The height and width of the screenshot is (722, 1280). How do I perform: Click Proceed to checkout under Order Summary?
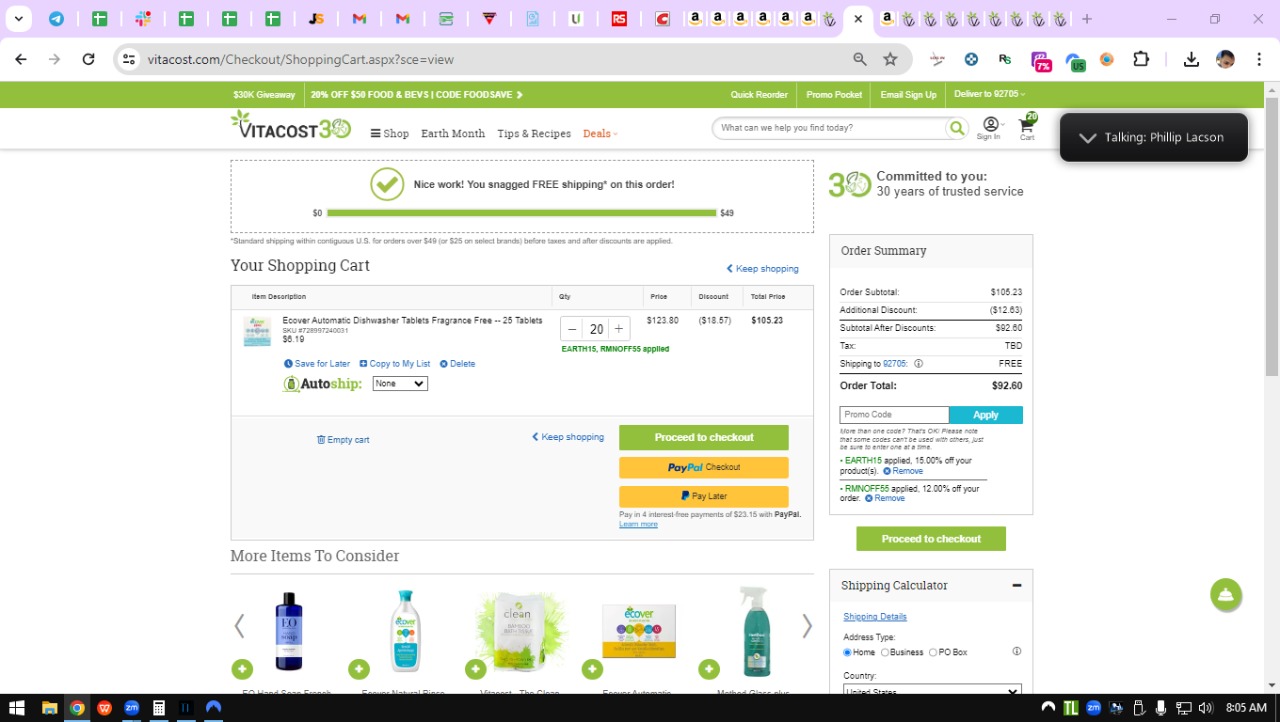coord(931,539)
